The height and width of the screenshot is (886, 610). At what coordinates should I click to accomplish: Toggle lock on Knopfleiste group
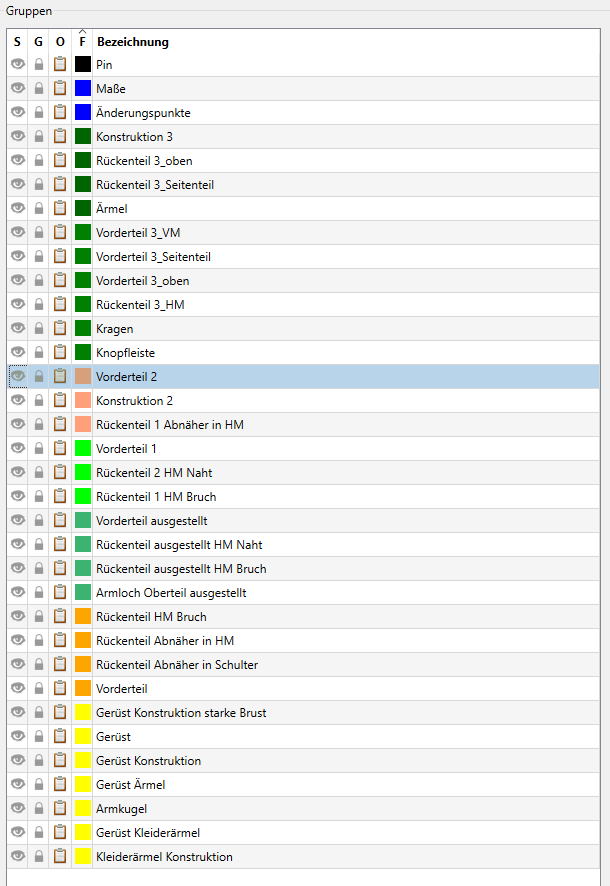pos(39,353)
